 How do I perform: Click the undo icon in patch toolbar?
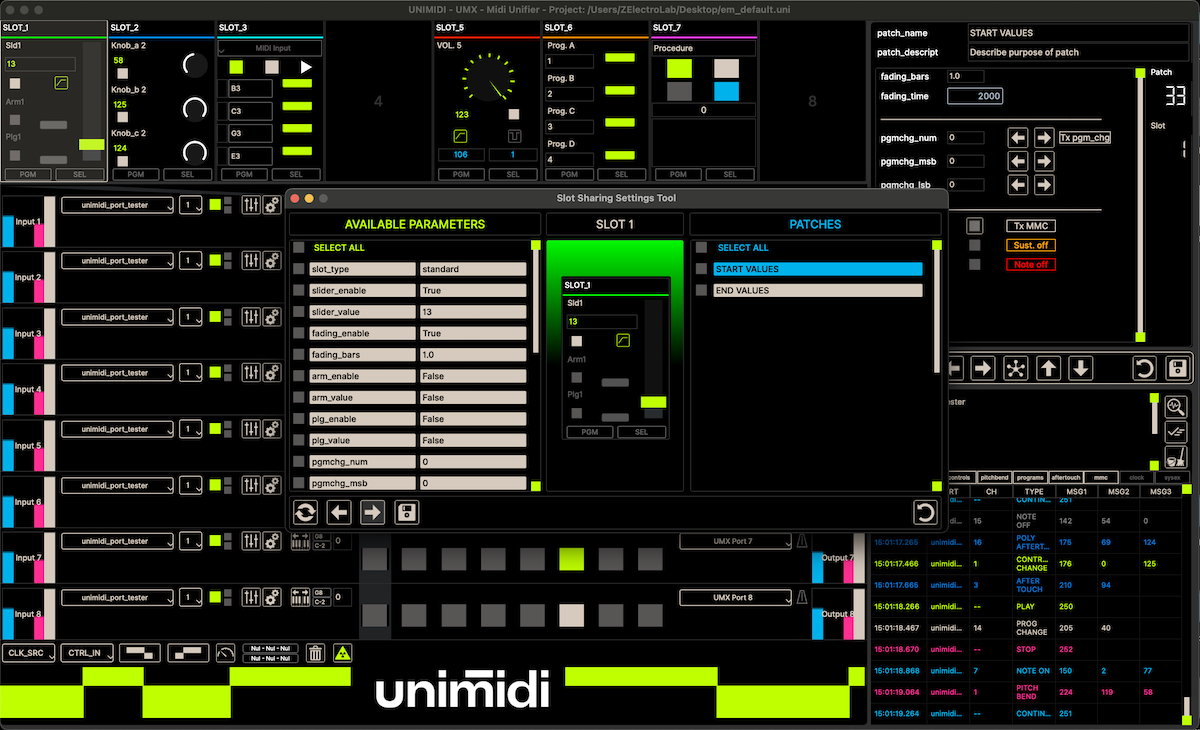pyautogui.click(x=1145, y=368)
